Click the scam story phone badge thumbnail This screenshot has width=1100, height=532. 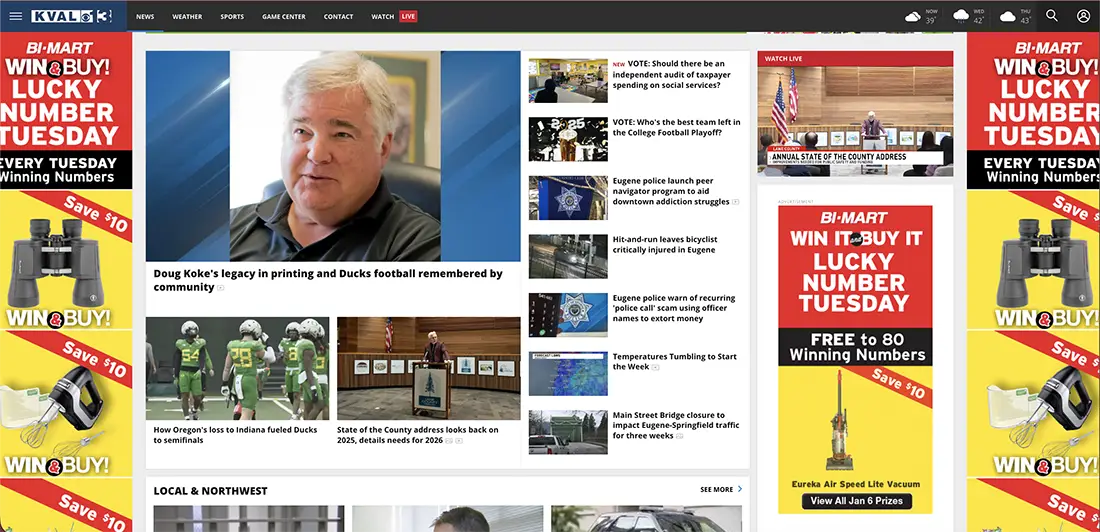568,315
